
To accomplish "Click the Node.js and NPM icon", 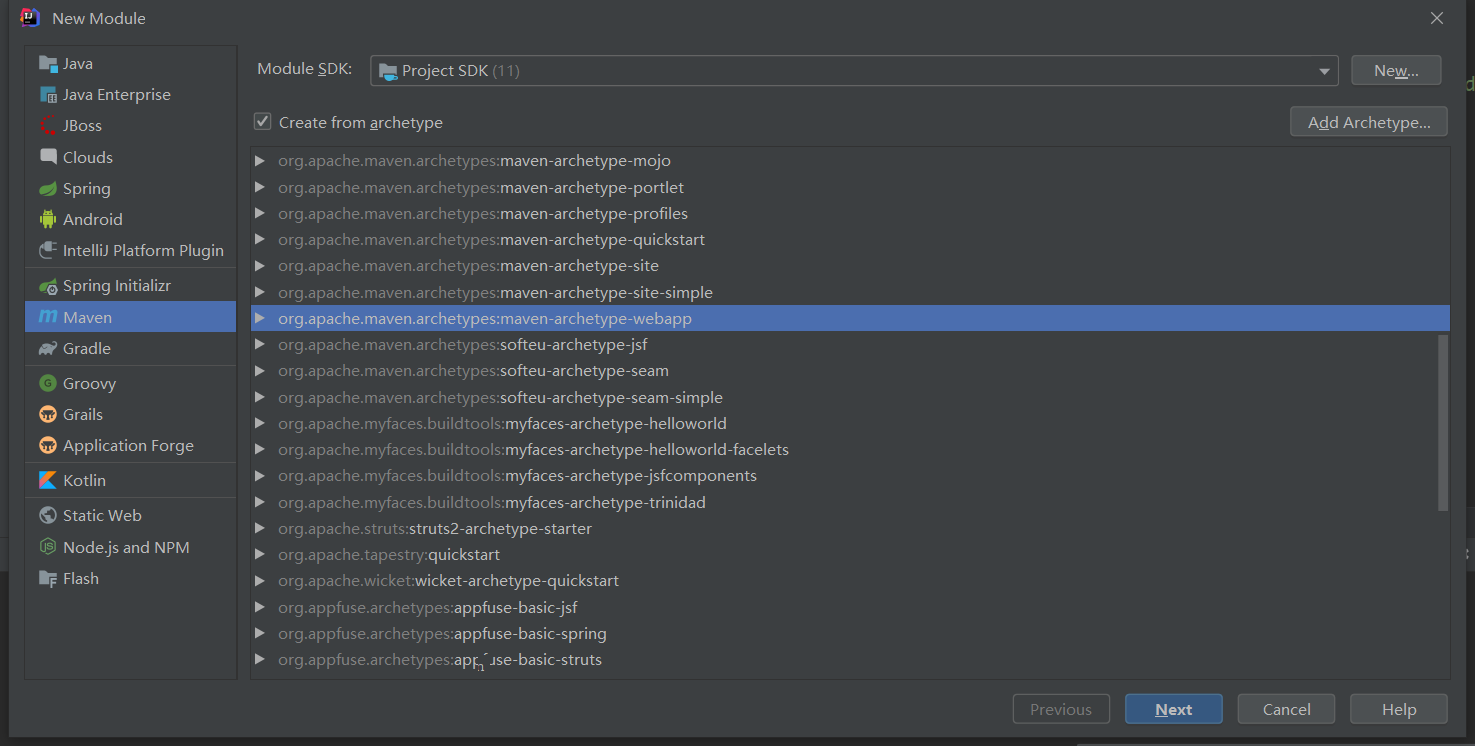I will pyautogui.click(x=47, y=548).
